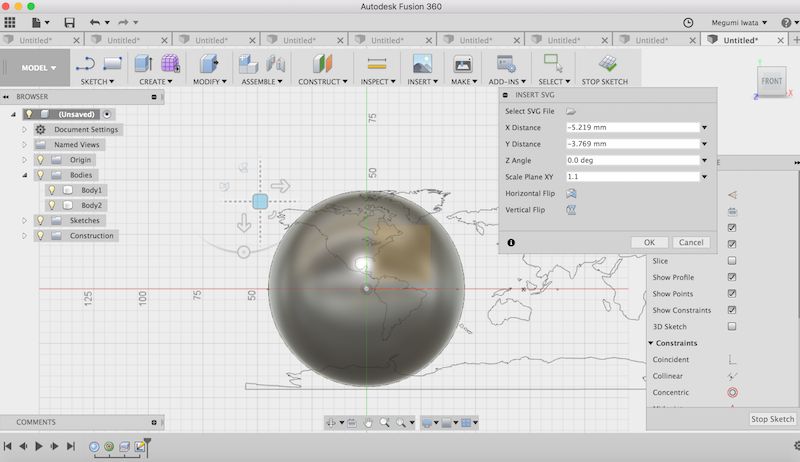
Task: Toggle the Vertical Flip icon
Action: 571,210
